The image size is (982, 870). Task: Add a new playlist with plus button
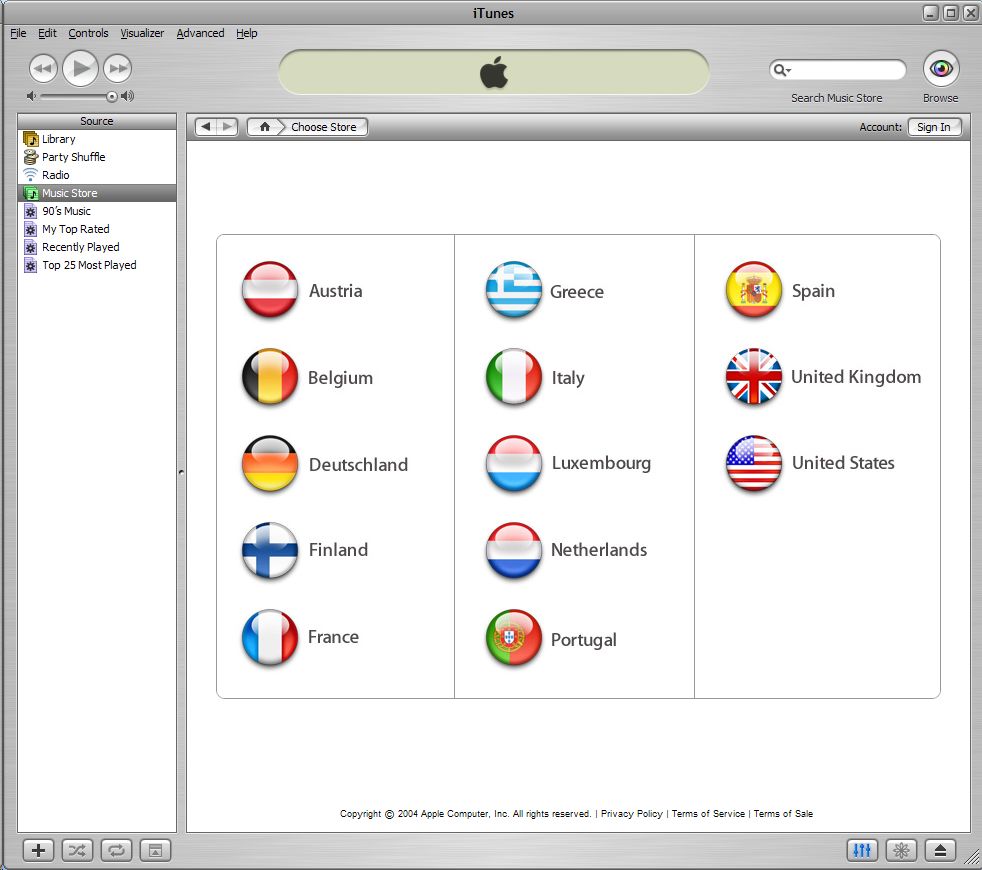click(38, 850)
